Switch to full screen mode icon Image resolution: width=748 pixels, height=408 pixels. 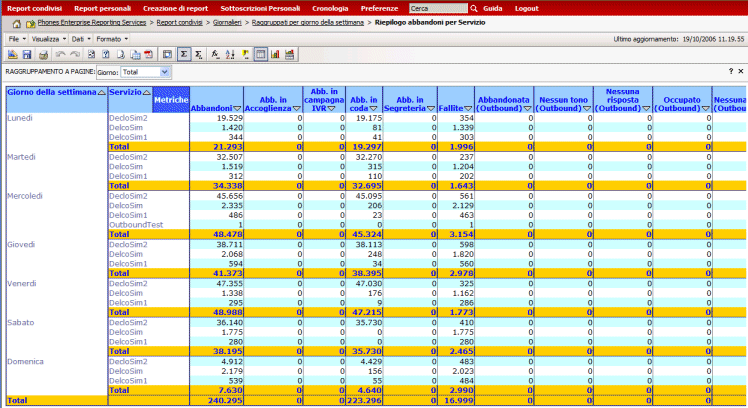[x=167, y=54]
